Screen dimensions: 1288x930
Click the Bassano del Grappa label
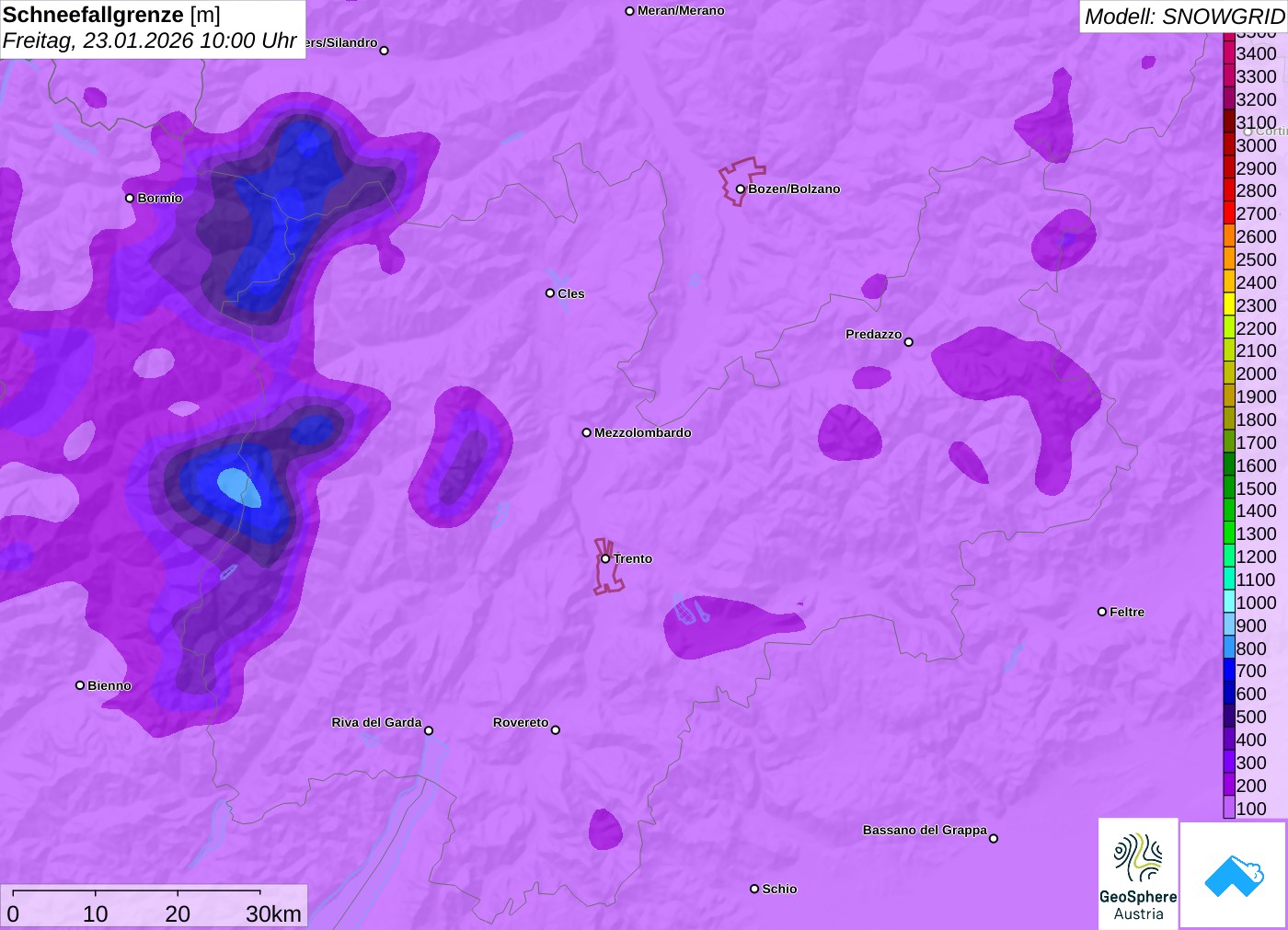[x=925, y=830]
